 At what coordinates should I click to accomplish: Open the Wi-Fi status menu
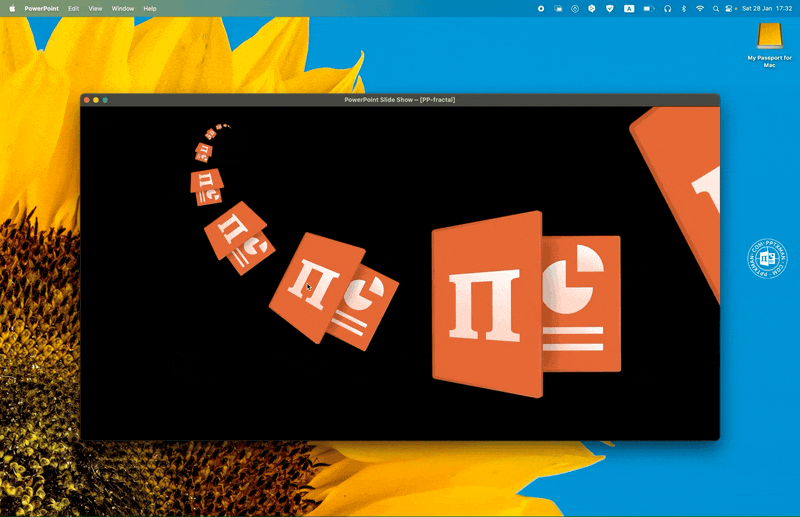700,9
